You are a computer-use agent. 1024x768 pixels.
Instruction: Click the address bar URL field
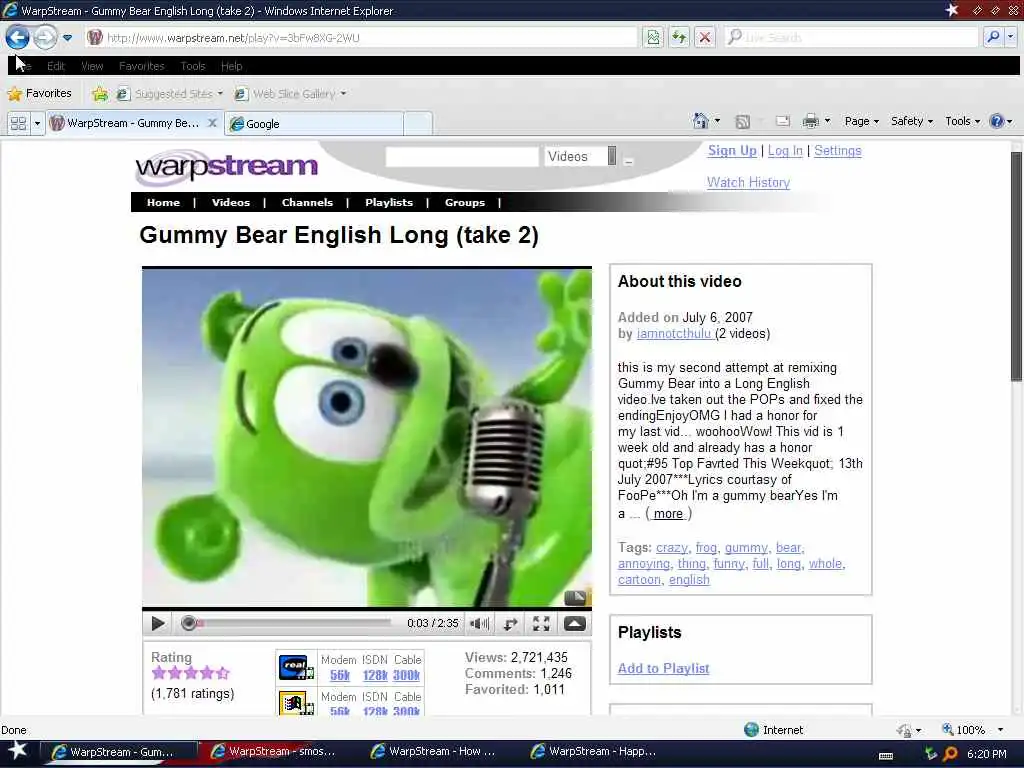pos(362,37)
